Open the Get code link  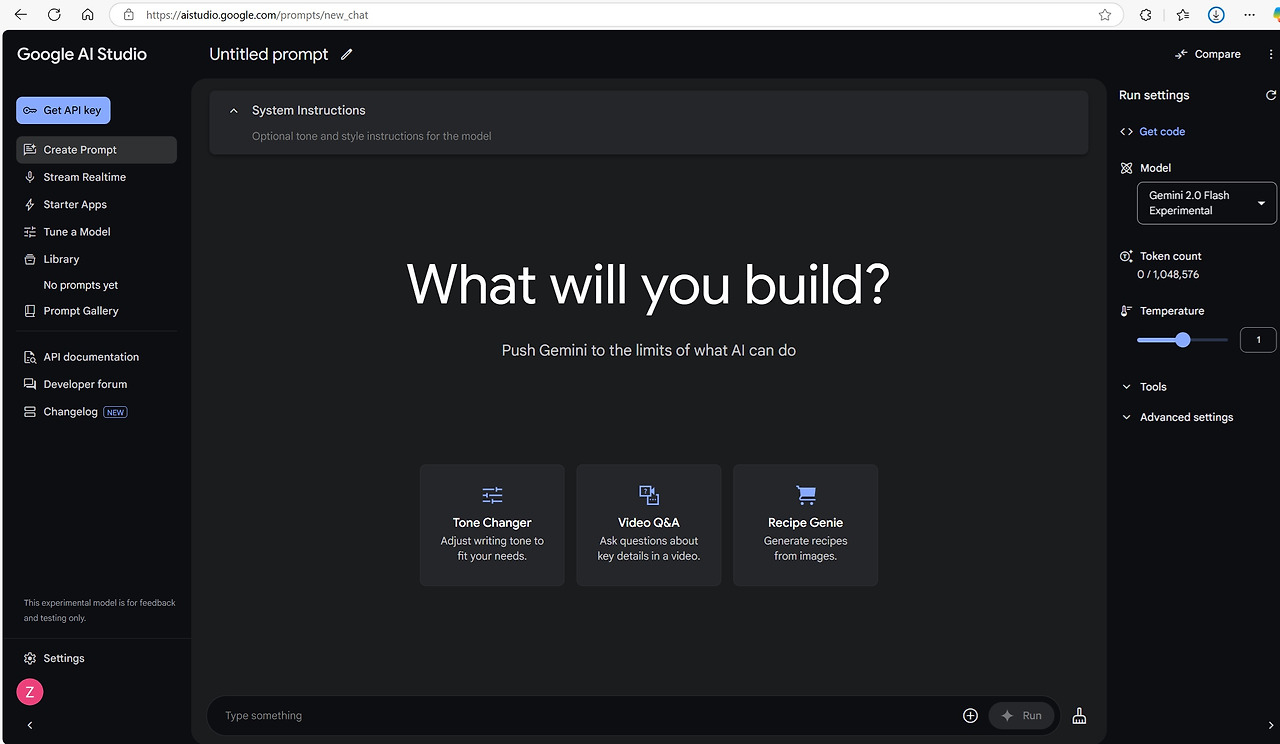click(x=1162, y=132)
